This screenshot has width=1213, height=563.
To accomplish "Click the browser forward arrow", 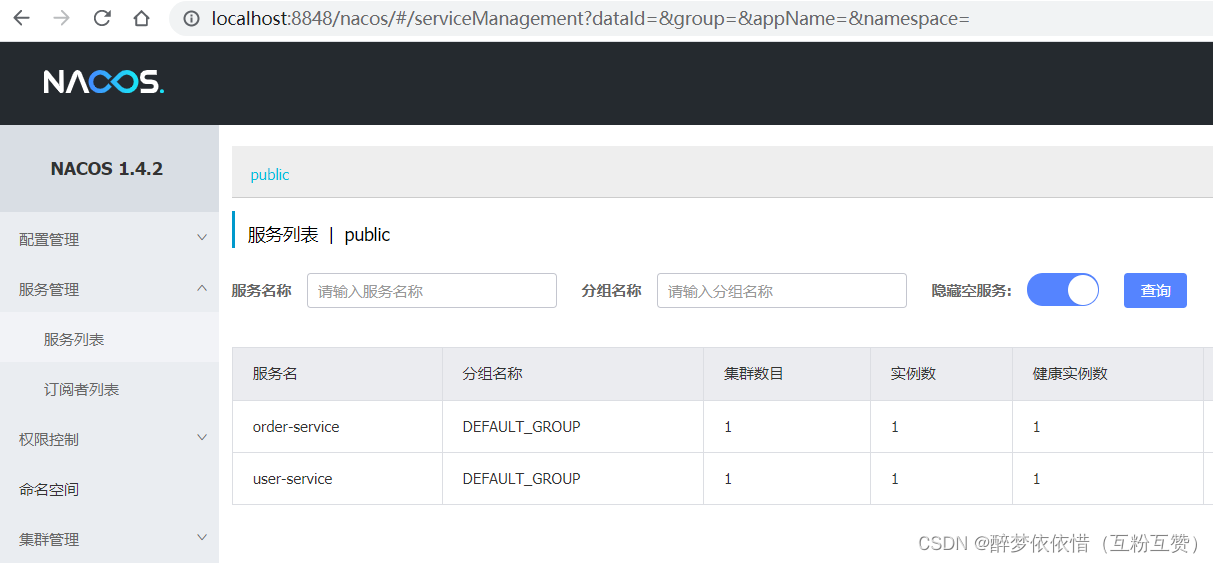I will coord(62,18).
